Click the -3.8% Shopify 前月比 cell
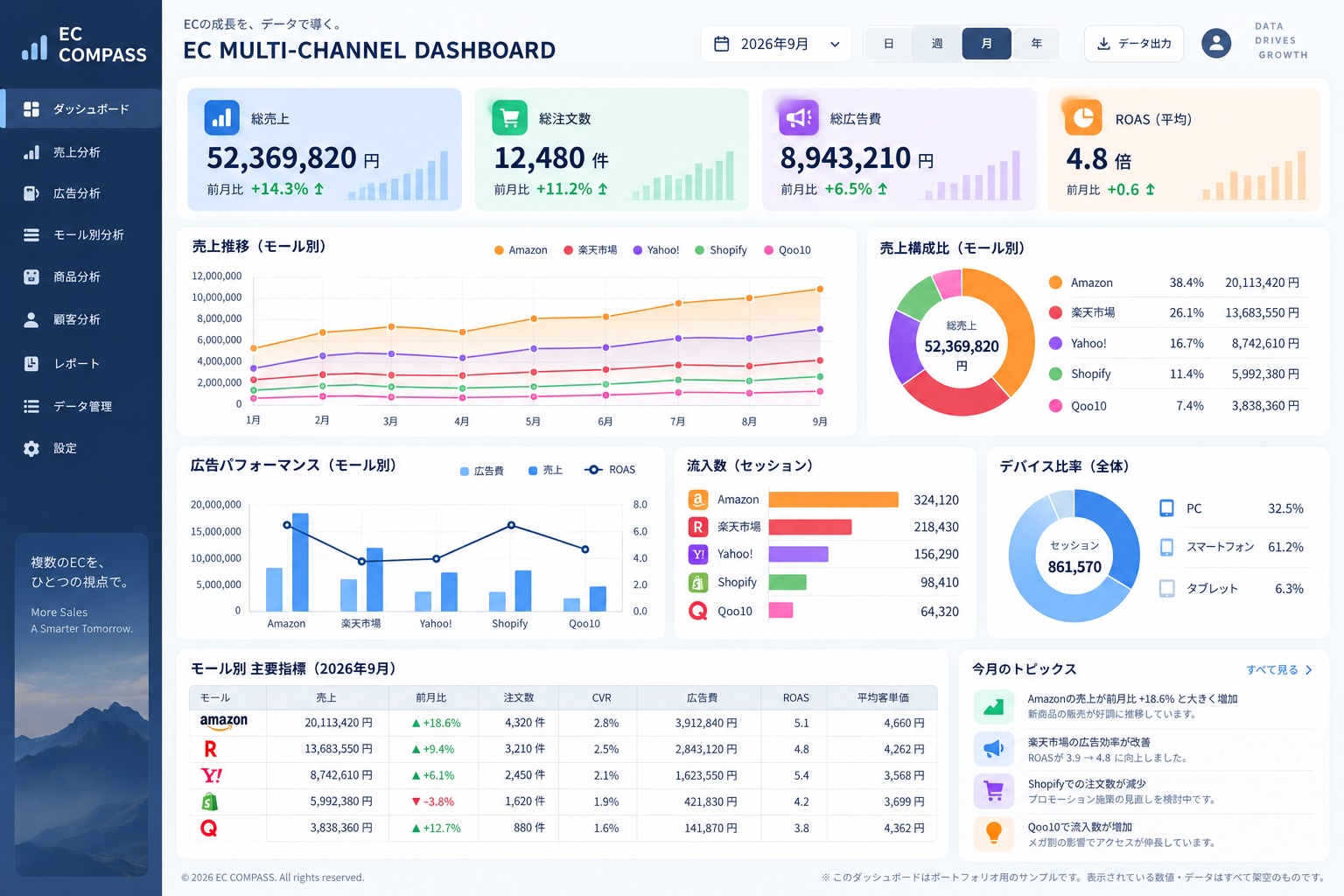The image size is (1344, 896). (434, 801)
